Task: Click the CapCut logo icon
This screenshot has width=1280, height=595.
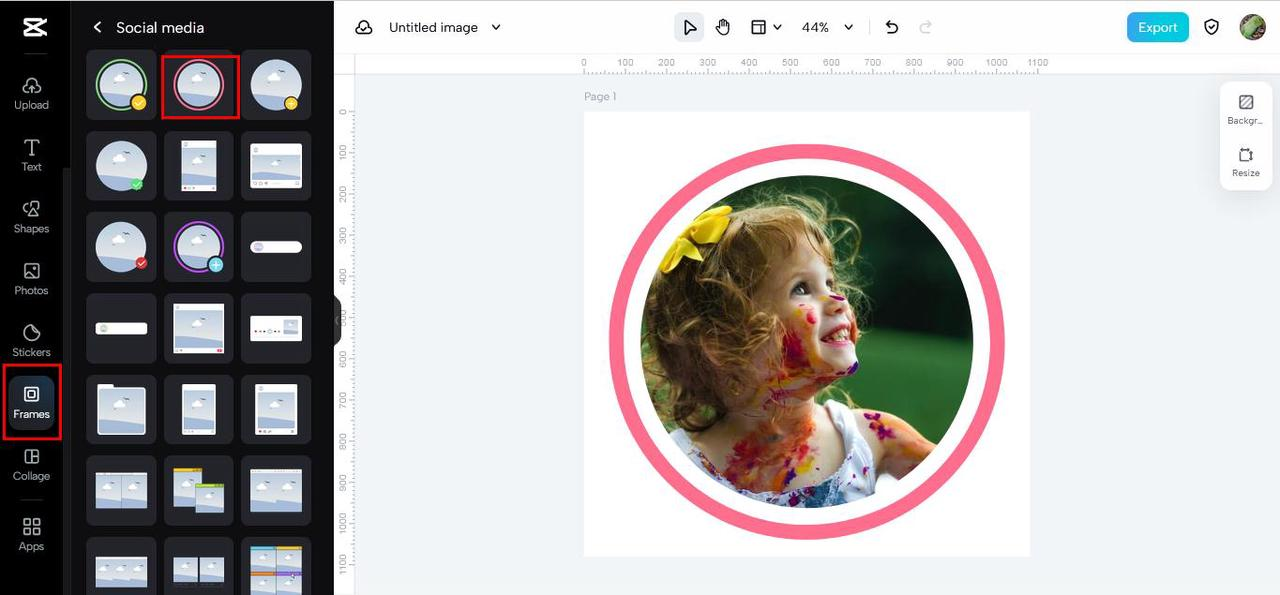Action: [x=34, y=27]
